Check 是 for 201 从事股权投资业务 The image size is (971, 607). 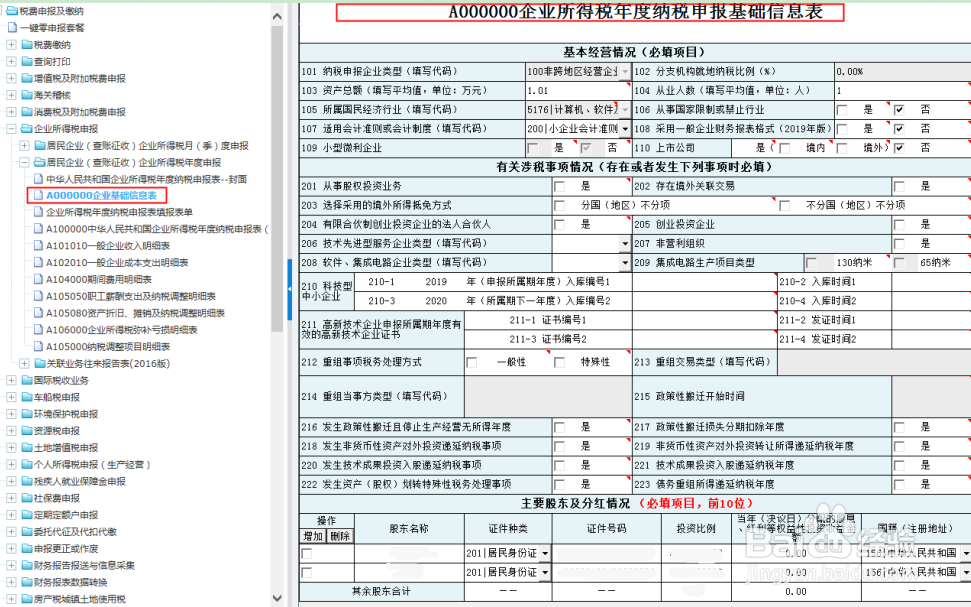click(560, 186)
